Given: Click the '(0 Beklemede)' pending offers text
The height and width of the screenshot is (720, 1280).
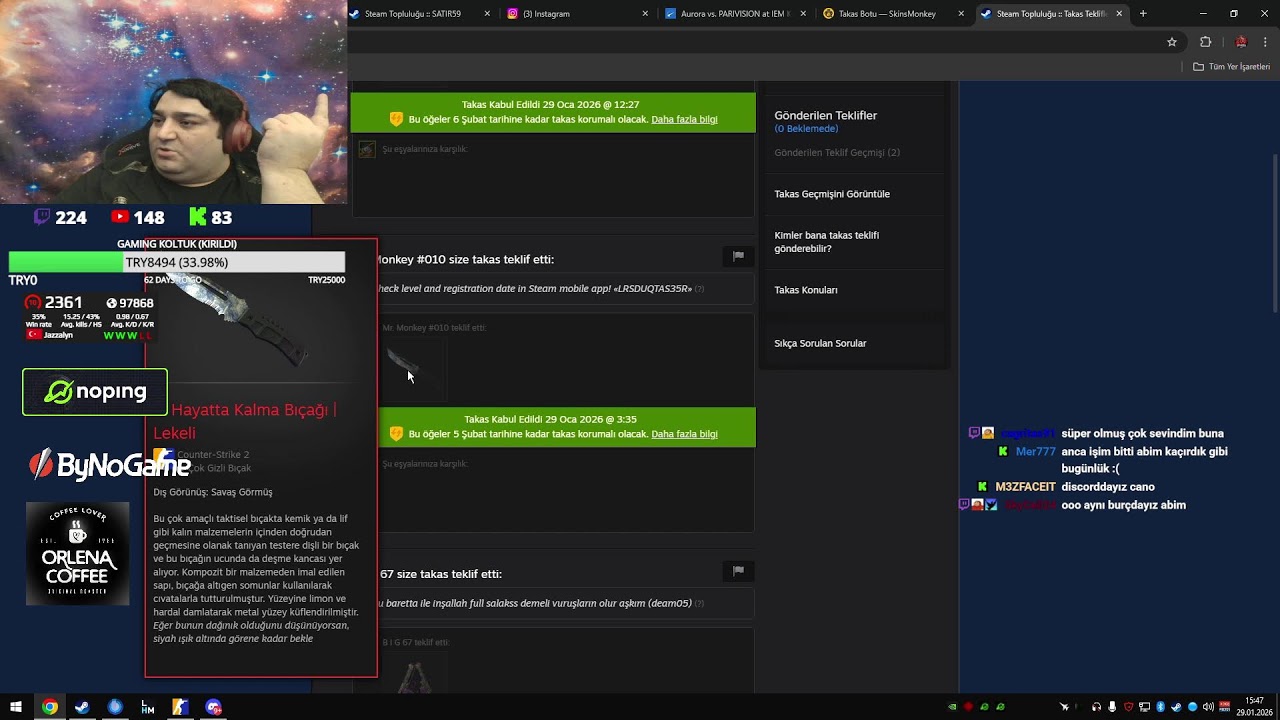Looking at the screenshot, I should click(x=806, y=129).
